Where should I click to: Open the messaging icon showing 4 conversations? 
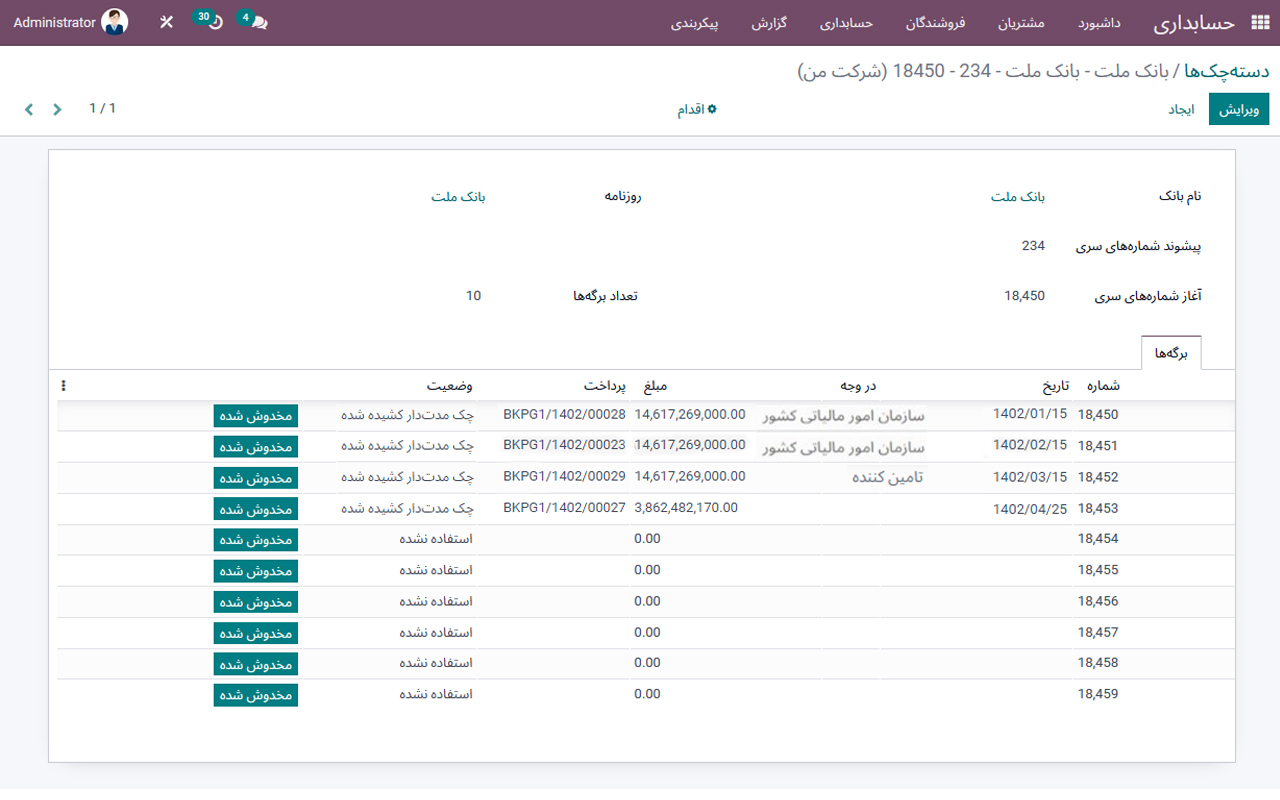pyautogui.click(x=254, y=21)
